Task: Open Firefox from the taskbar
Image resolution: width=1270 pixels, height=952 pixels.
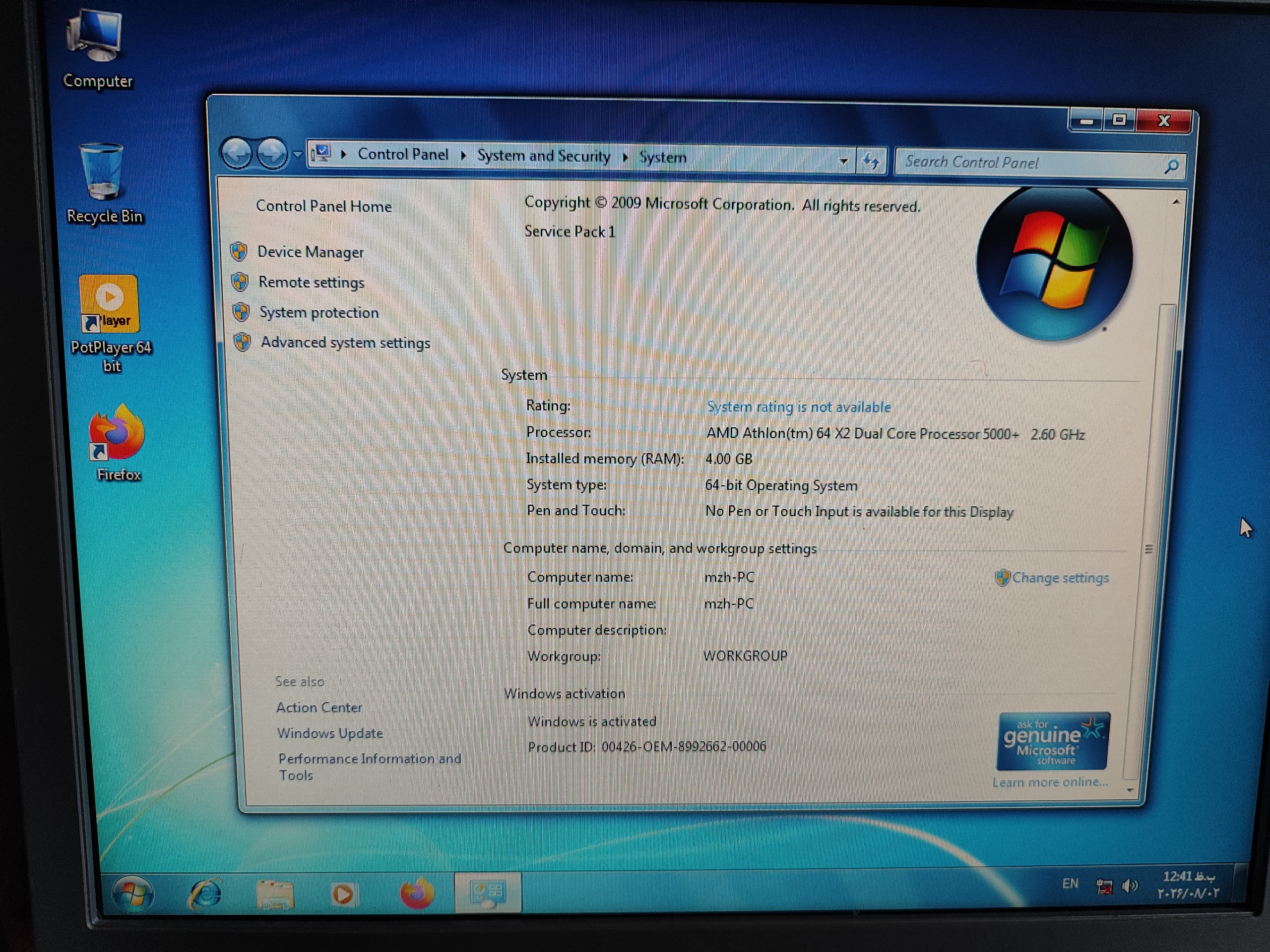Action: (416, 894)
